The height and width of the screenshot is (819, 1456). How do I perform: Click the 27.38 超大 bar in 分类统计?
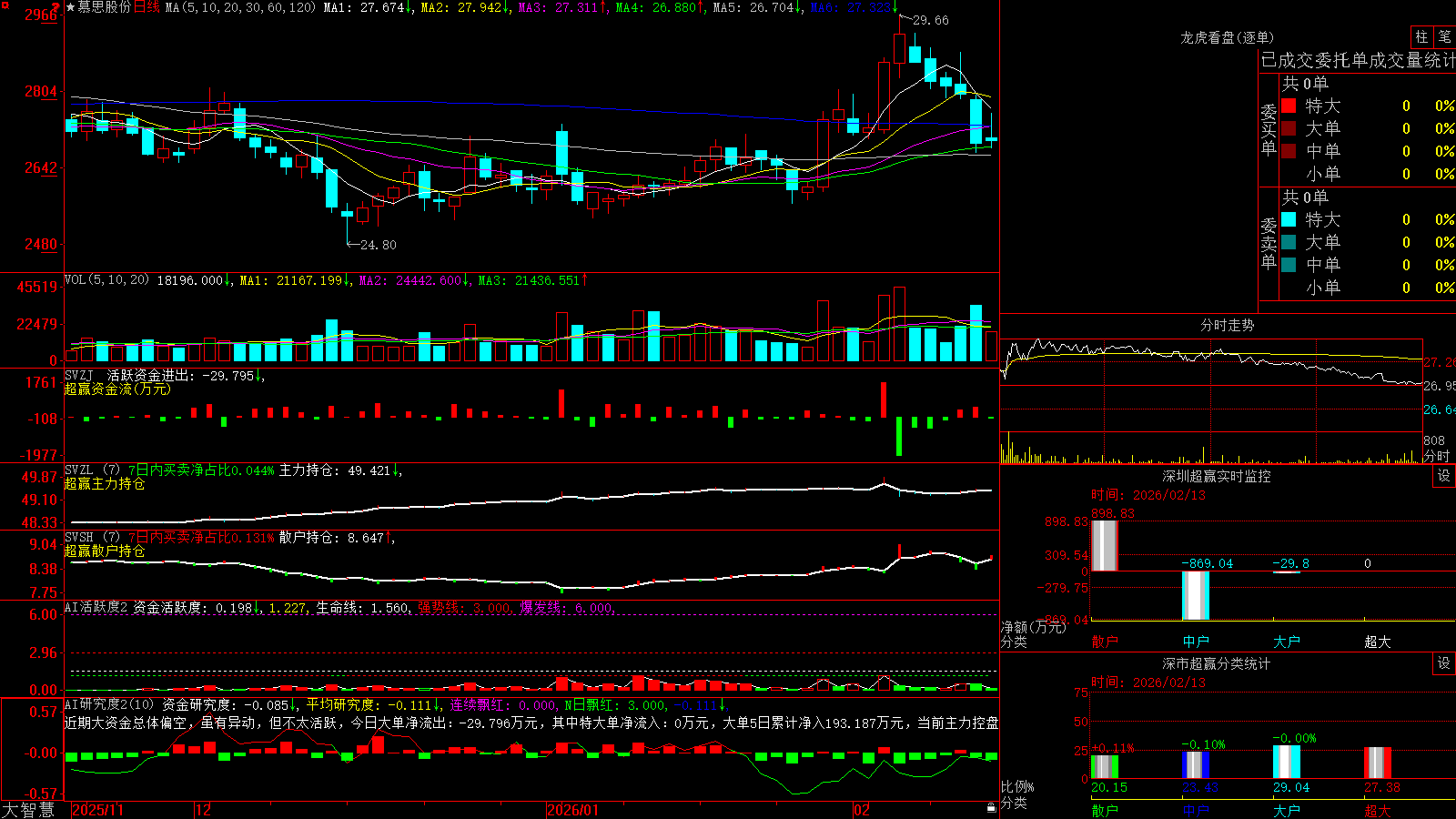pos(1378,763)
